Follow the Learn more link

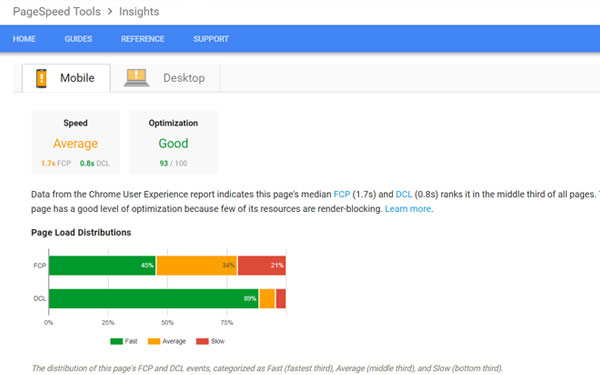[408, 209]
